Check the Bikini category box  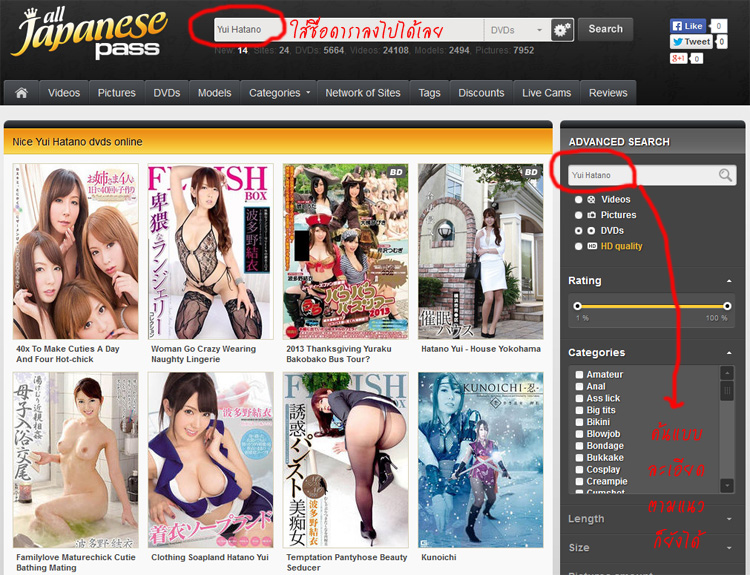tap(579, 422)
